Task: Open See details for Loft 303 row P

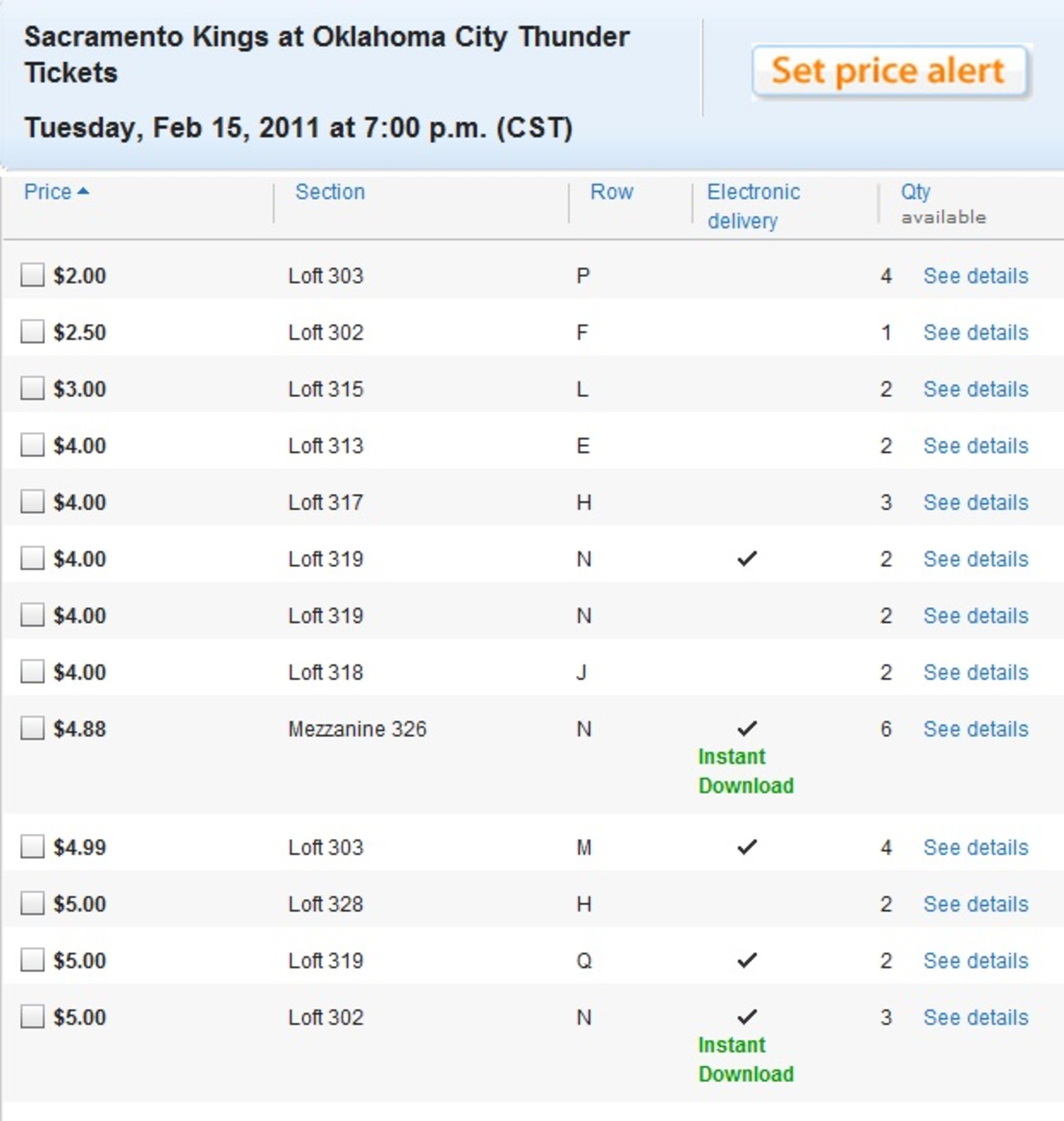Action: coord(975,276)
